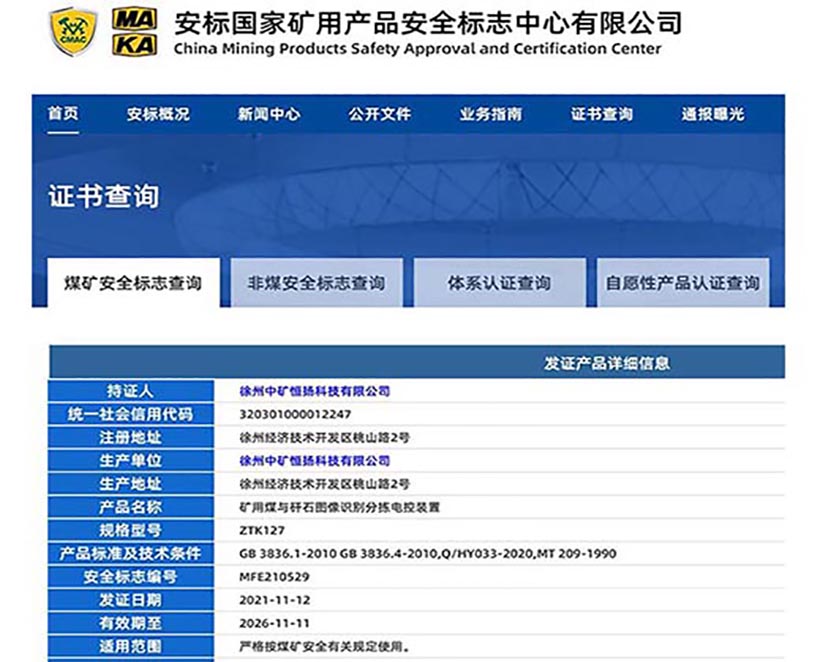Click the company title 安标国家矿用产品安全标志中心有限公司
Screen dimensions: 817x662
427,22
